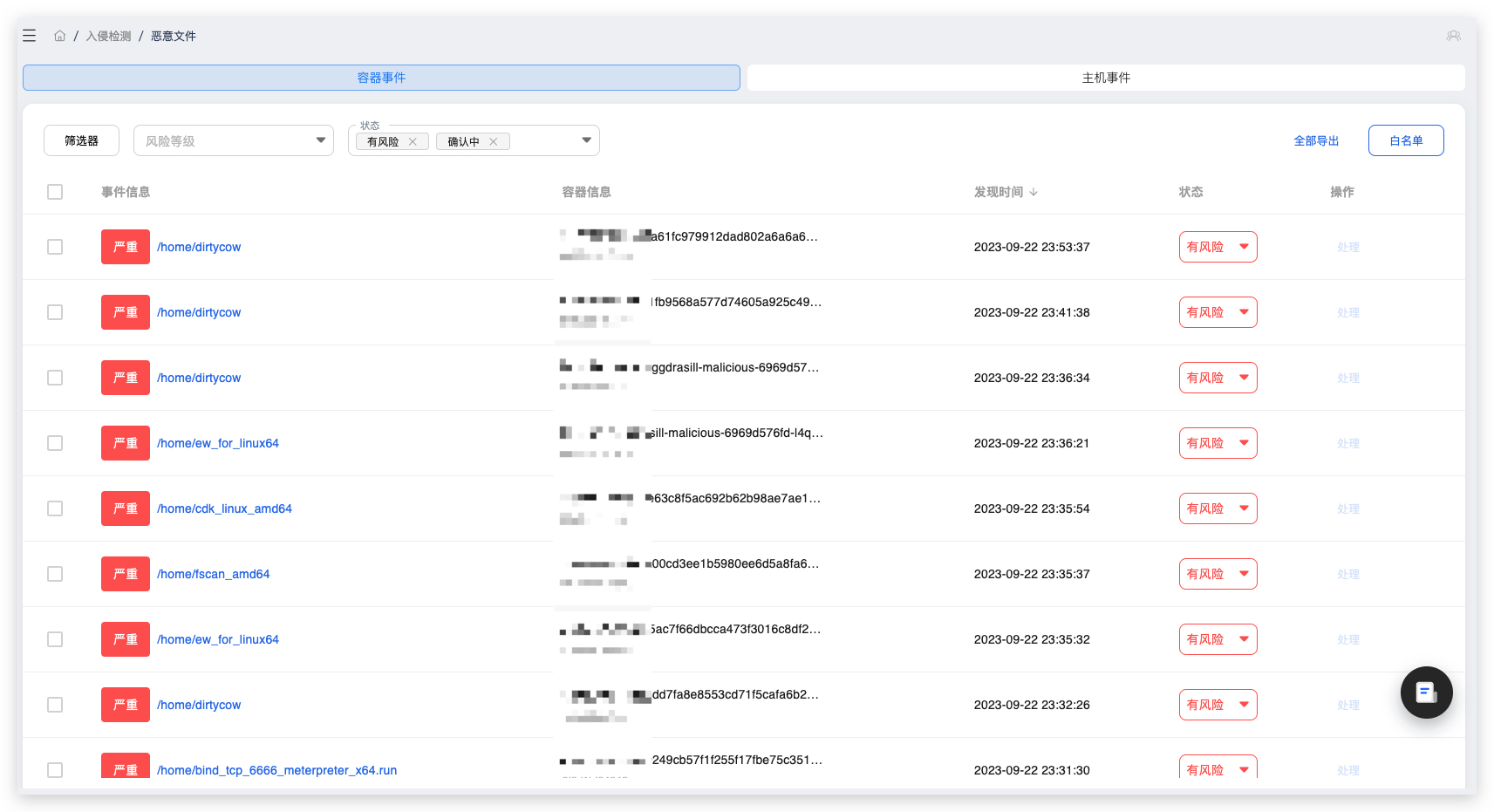Open the 风险等级 dropdown
Viewport: 1494px width, 812px height.
[x=234, y=140]
